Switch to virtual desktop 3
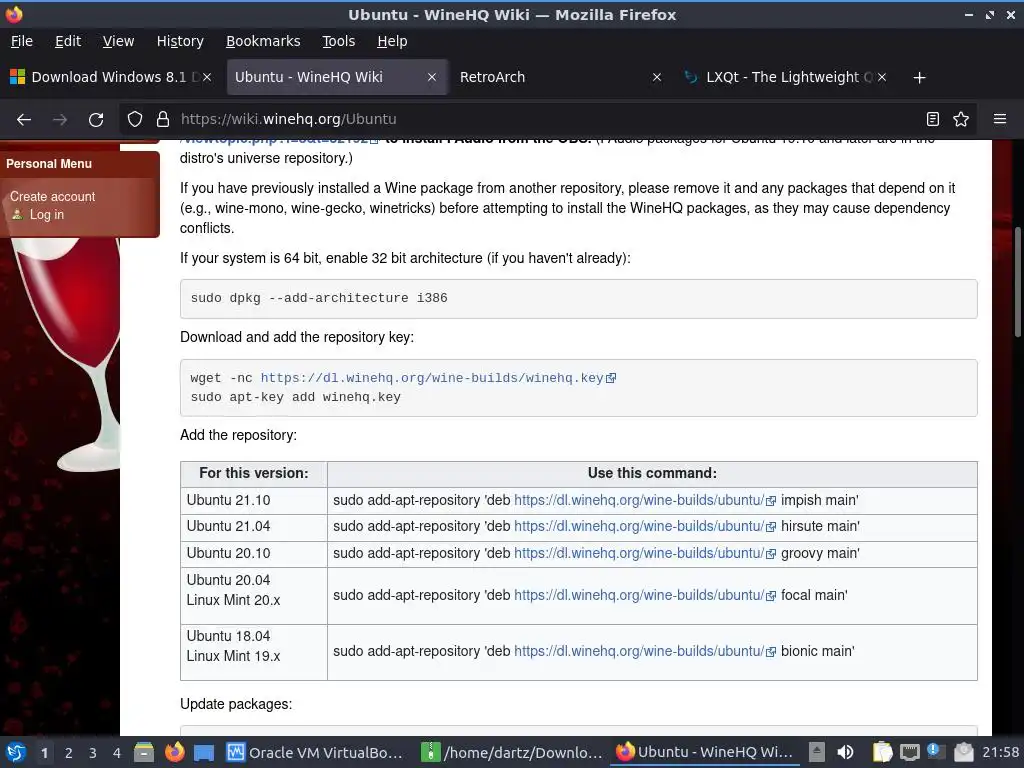Image resolution: width=1024 pixels, height=768 pixels. [x=93, y=753]
